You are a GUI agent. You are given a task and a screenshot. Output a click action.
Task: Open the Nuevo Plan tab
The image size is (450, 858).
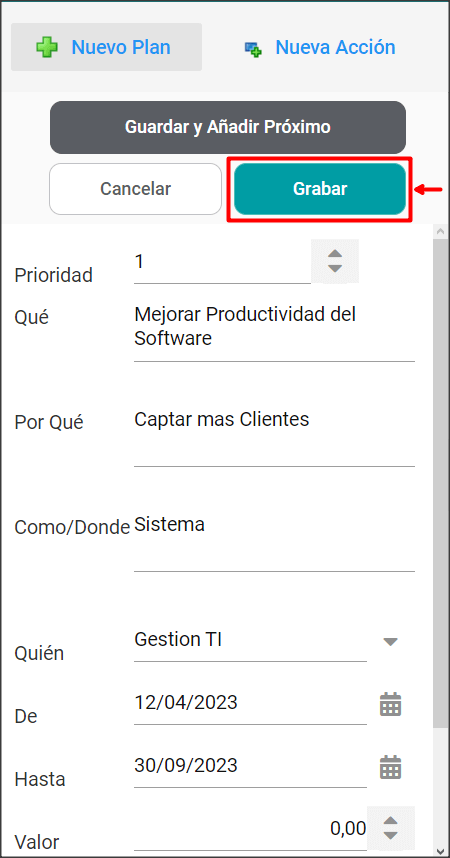[106, 47]
